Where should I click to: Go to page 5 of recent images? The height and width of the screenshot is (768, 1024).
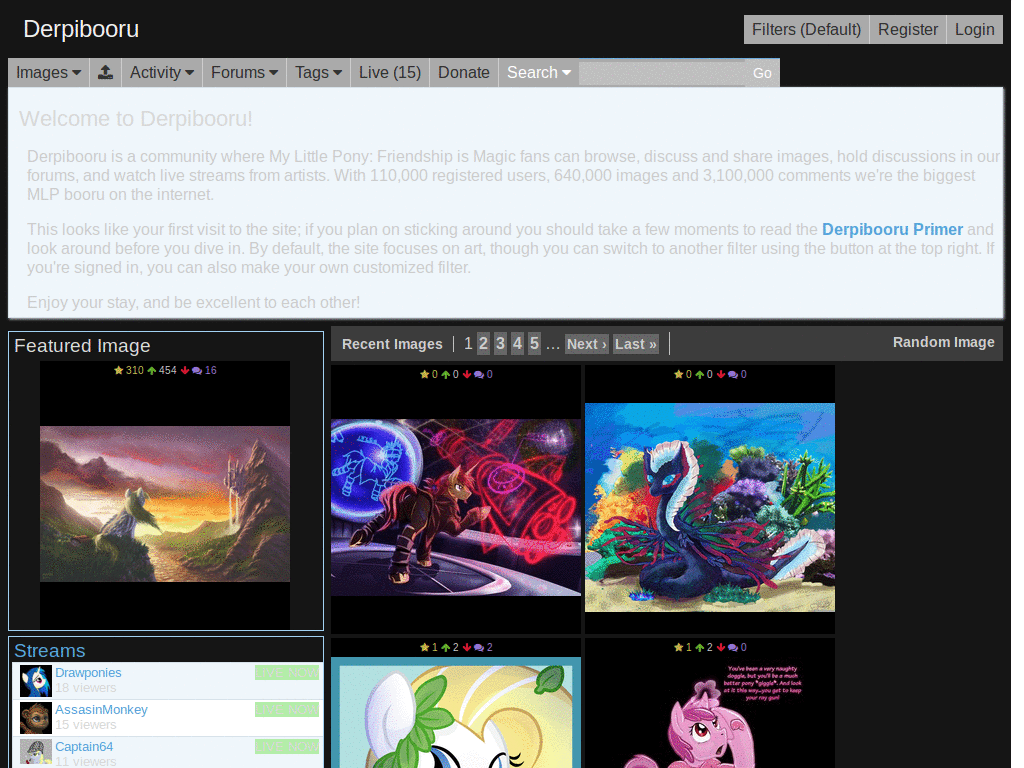(534, 344)
